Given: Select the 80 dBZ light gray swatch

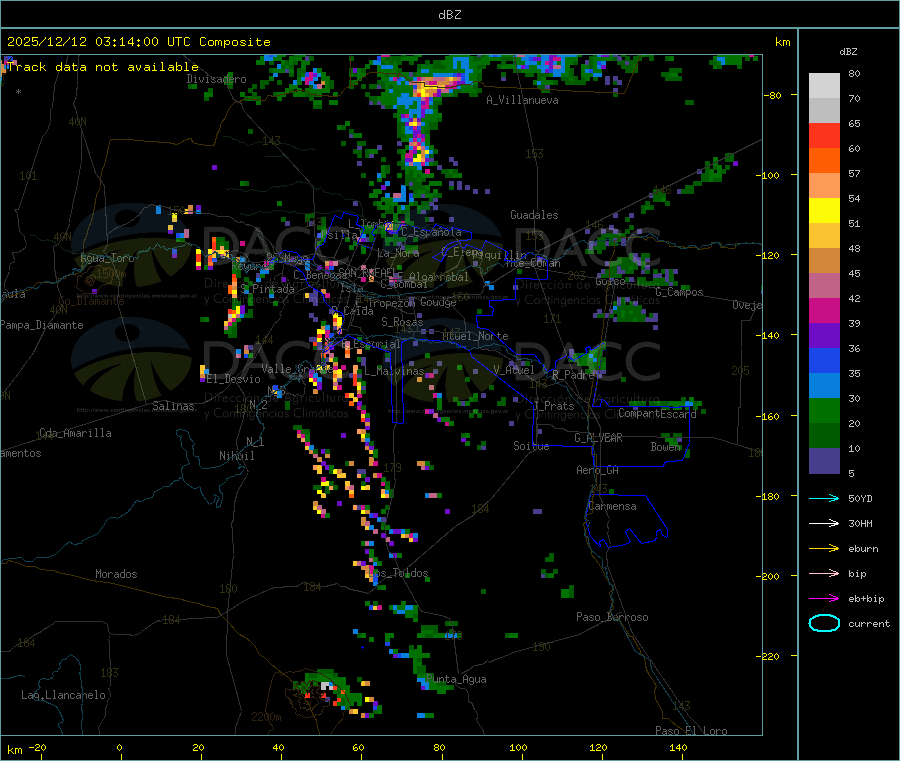Looking at the screenshot, I should [824, 86].
